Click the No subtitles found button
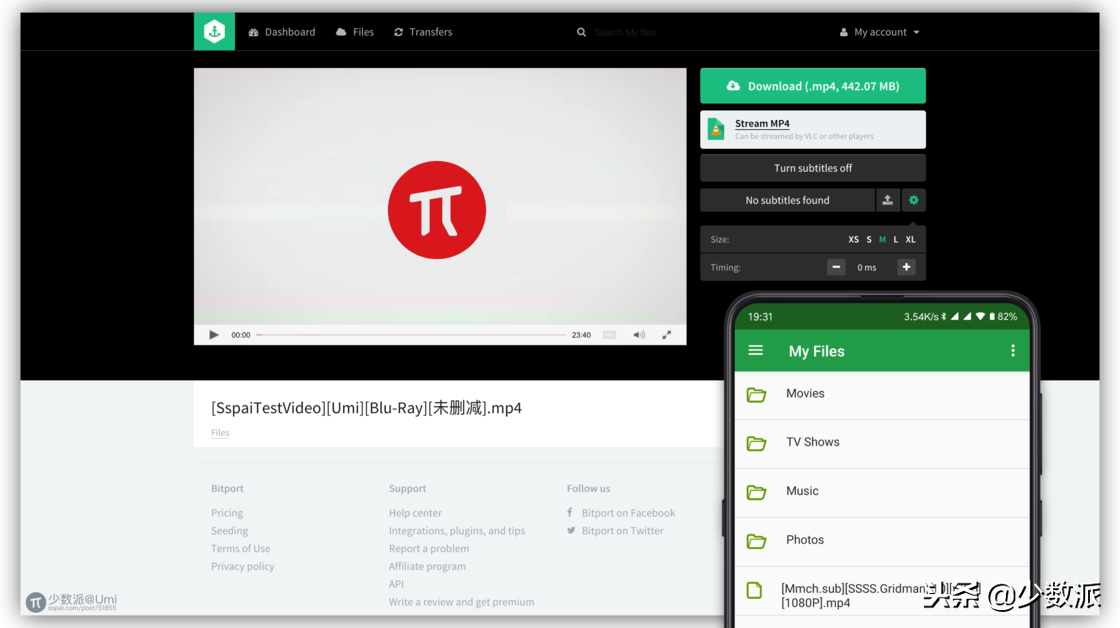Screen dimensions: 1120x628 coord(787,200)
